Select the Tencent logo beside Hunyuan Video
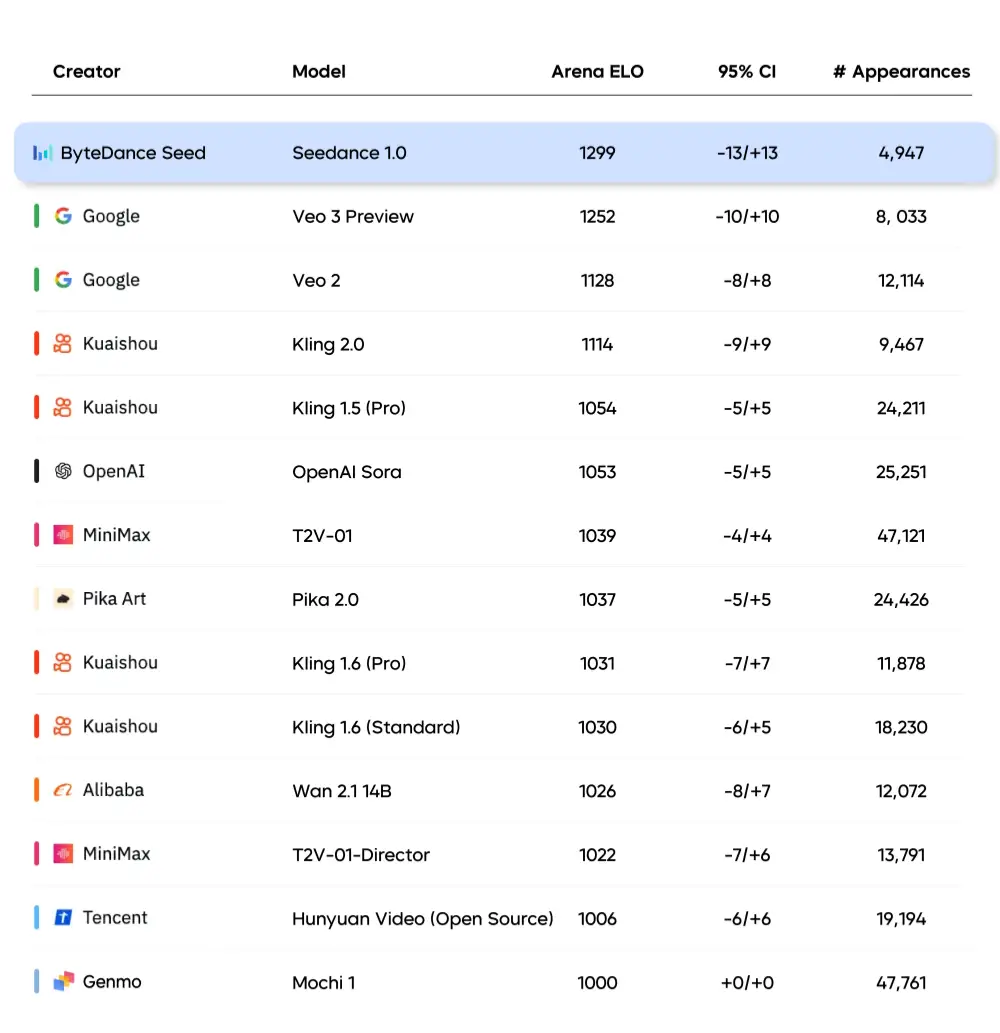This screenshot has width=1000, height=1033. pos(64,918)
